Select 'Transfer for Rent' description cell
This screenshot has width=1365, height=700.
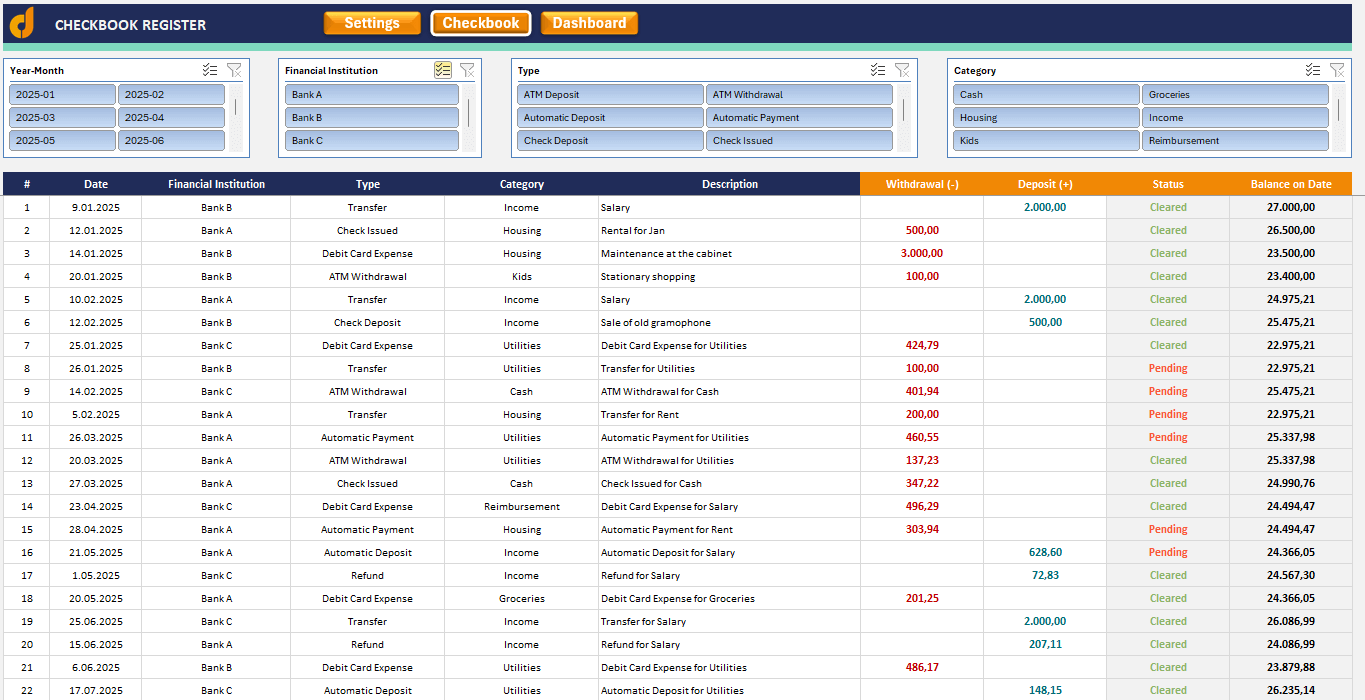click(730, 415)
